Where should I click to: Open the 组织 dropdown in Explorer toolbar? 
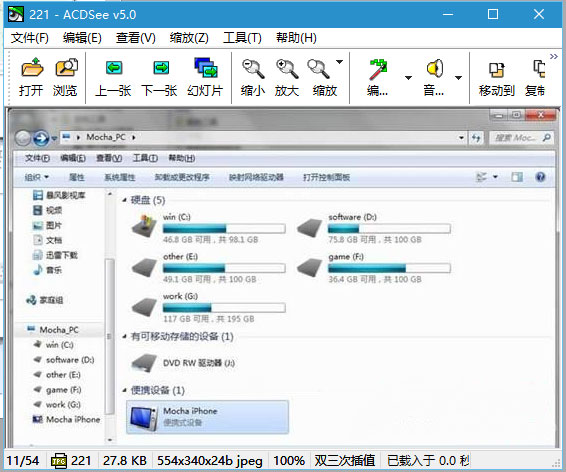[x=36, y=177]
